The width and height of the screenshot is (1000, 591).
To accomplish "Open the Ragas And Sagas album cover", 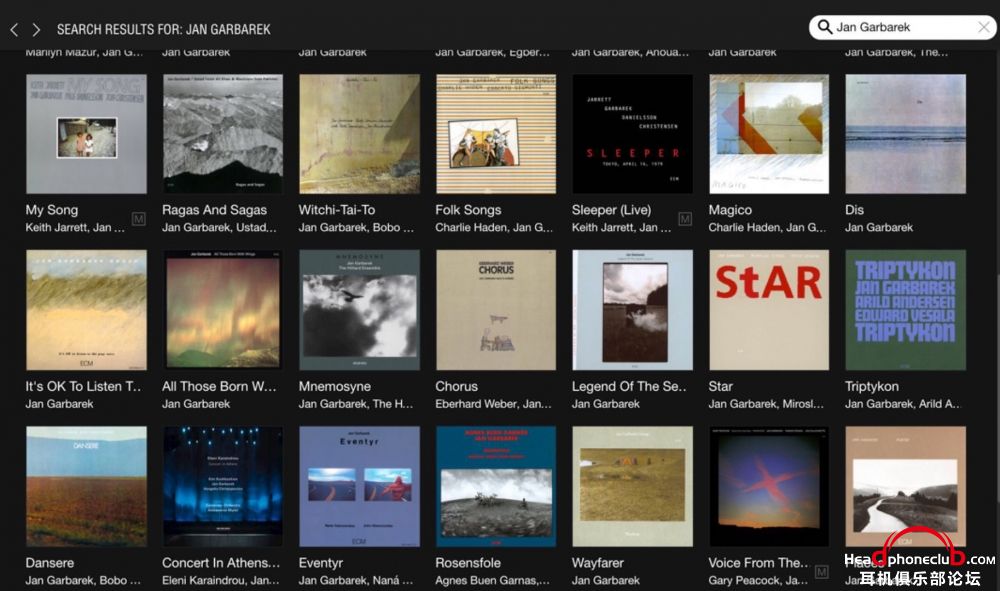I will pos(223,134).
